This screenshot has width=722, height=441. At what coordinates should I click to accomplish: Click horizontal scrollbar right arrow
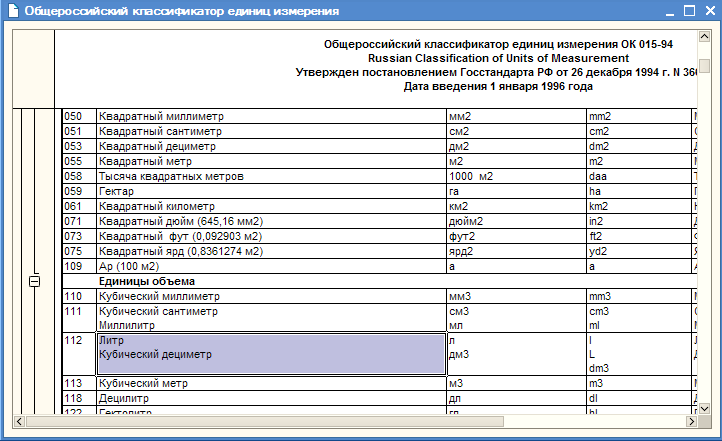click(692, 421)
